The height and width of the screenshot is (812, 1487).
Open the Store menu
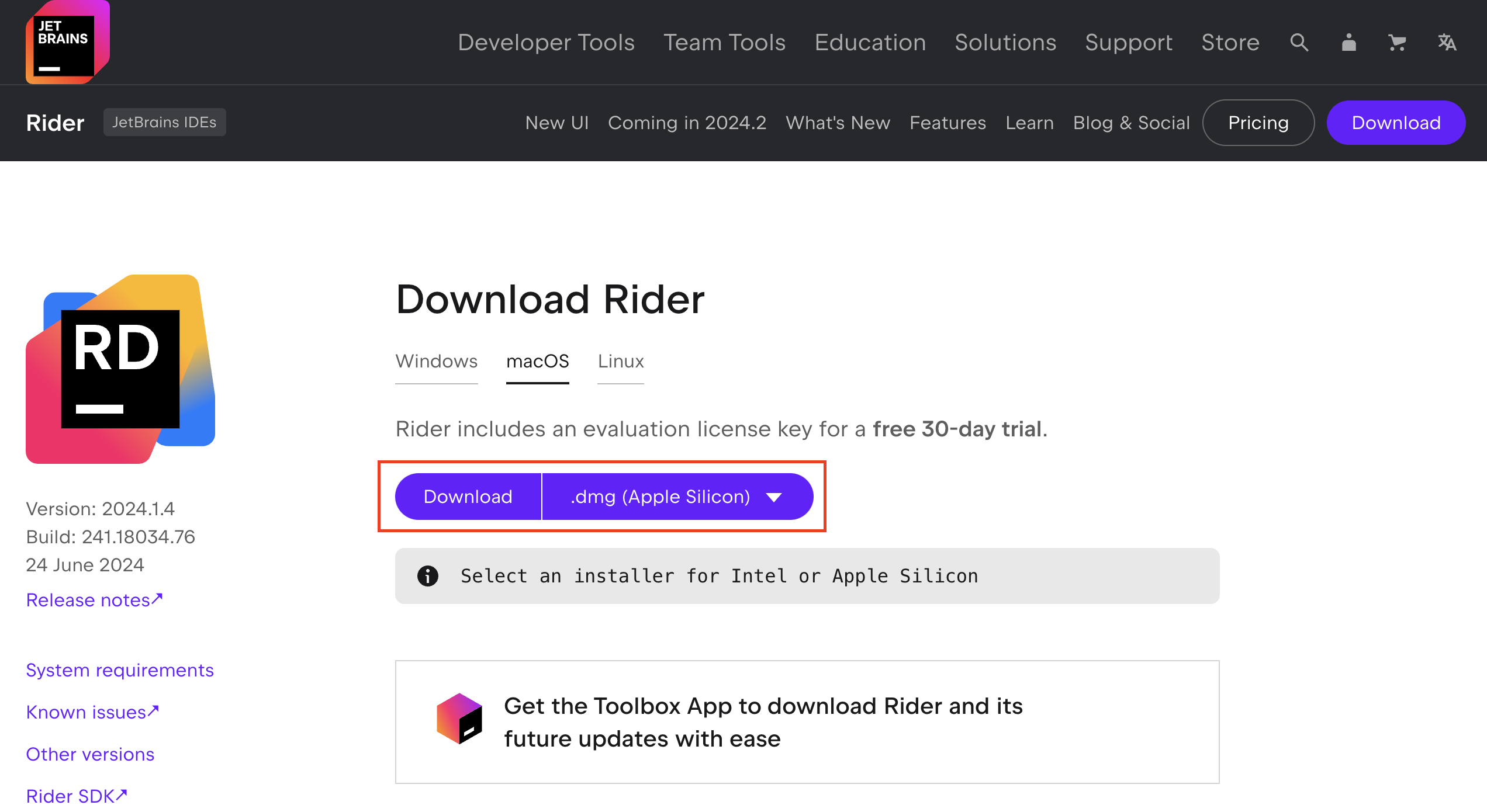[1230, 42]
